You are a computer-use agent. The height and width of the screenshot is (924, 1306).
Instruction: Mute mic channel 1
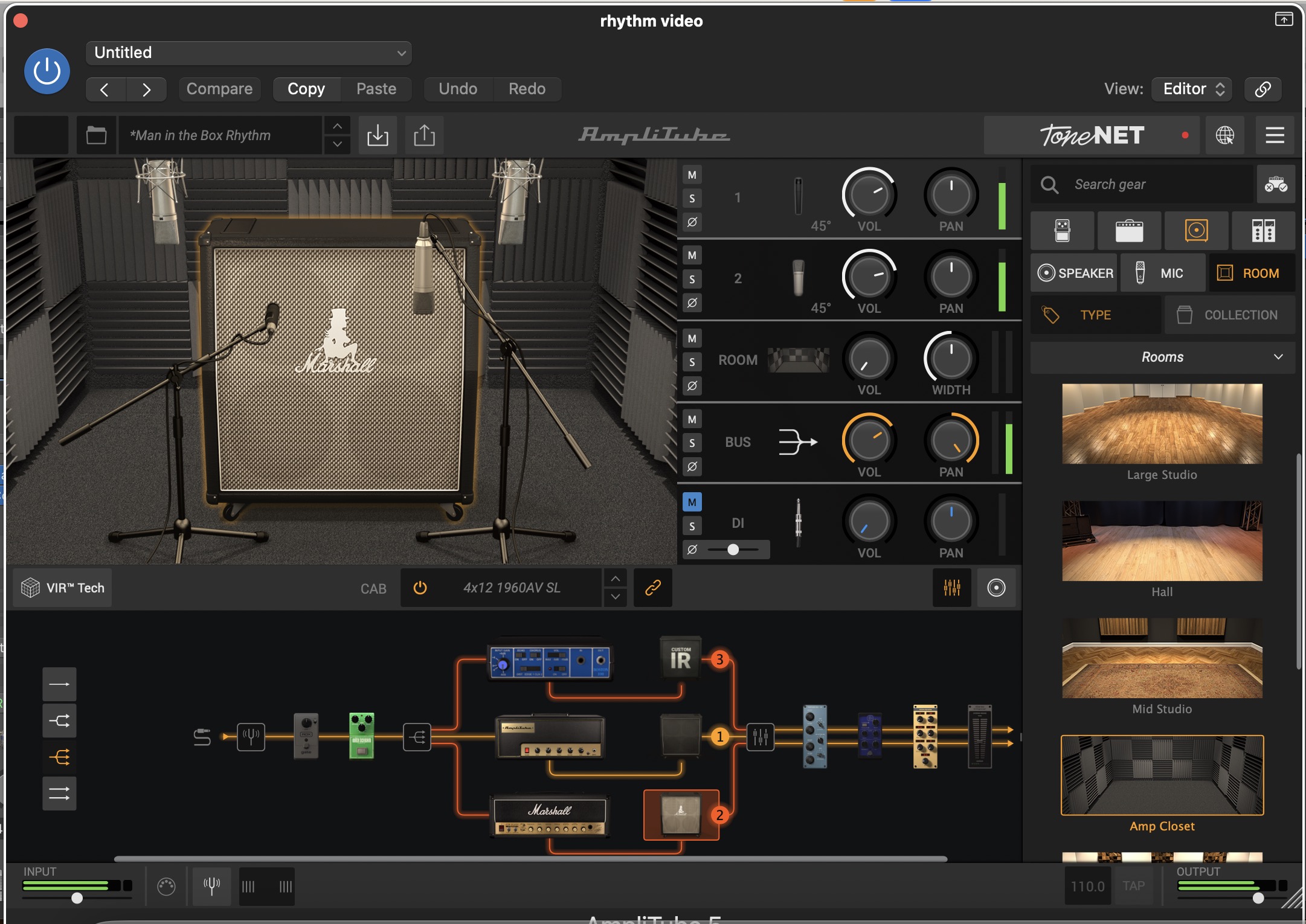[x=692, y=175]
